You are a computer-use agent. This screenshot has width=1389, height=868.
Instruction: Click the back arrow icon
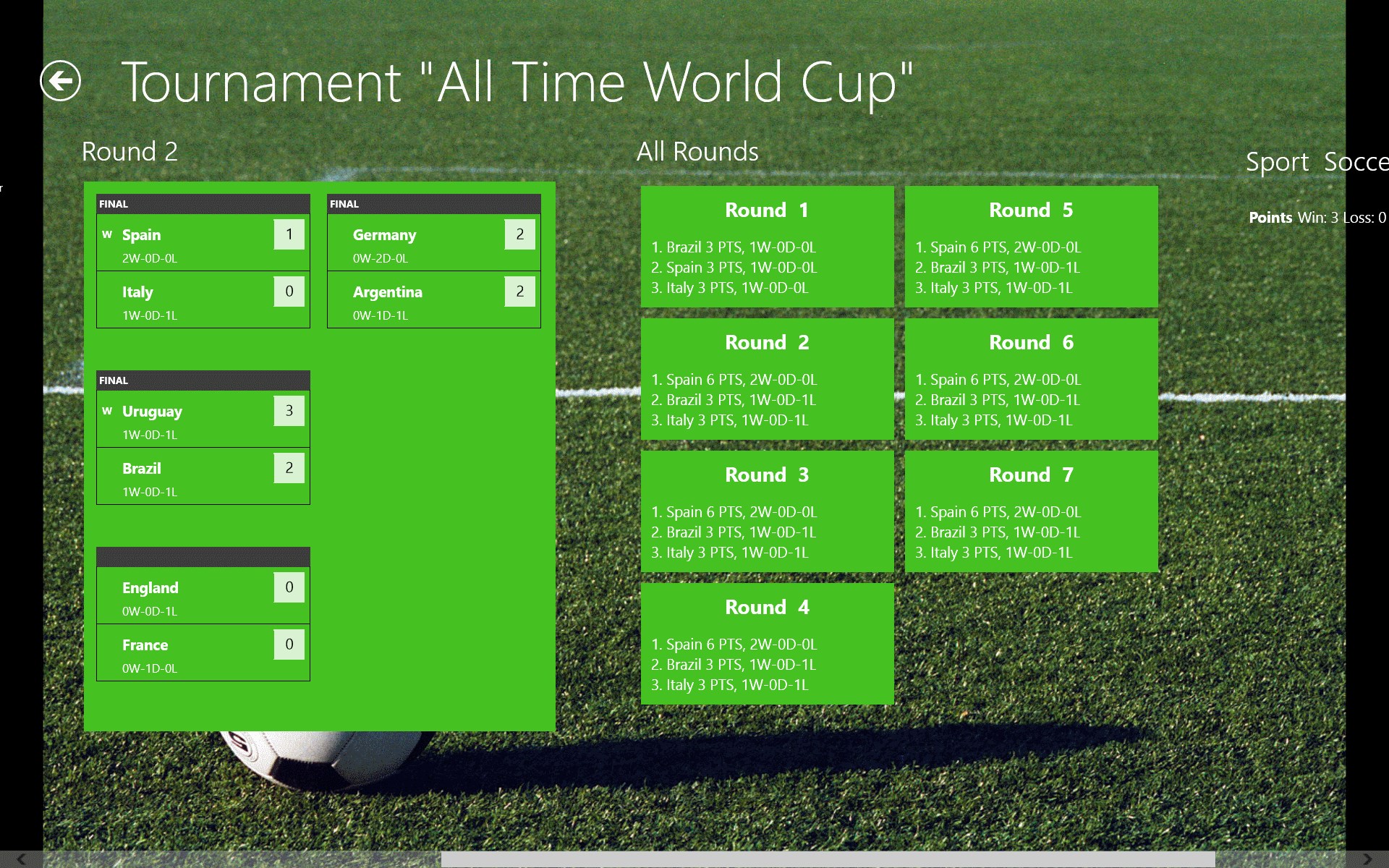coord(60,80)
